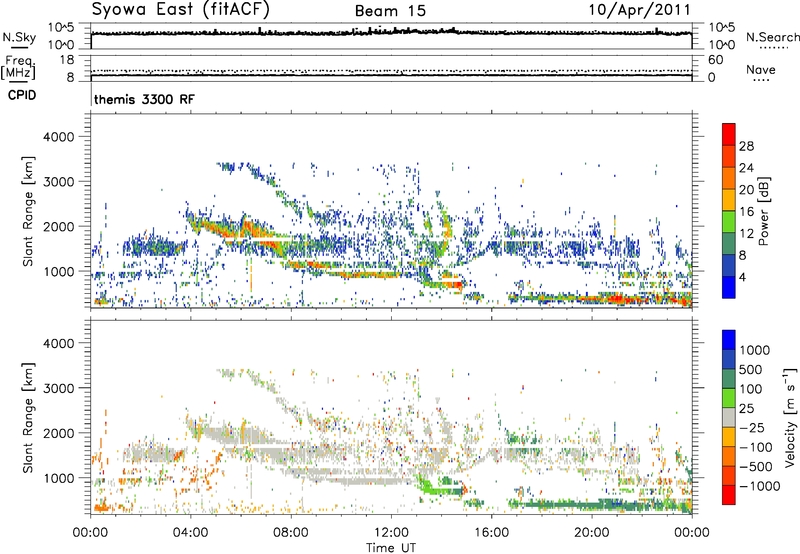Pick the light green segment of Velocity colorbar
Image resolution: width=800 pixels, height=554 pixels.
tap(729, 398)
